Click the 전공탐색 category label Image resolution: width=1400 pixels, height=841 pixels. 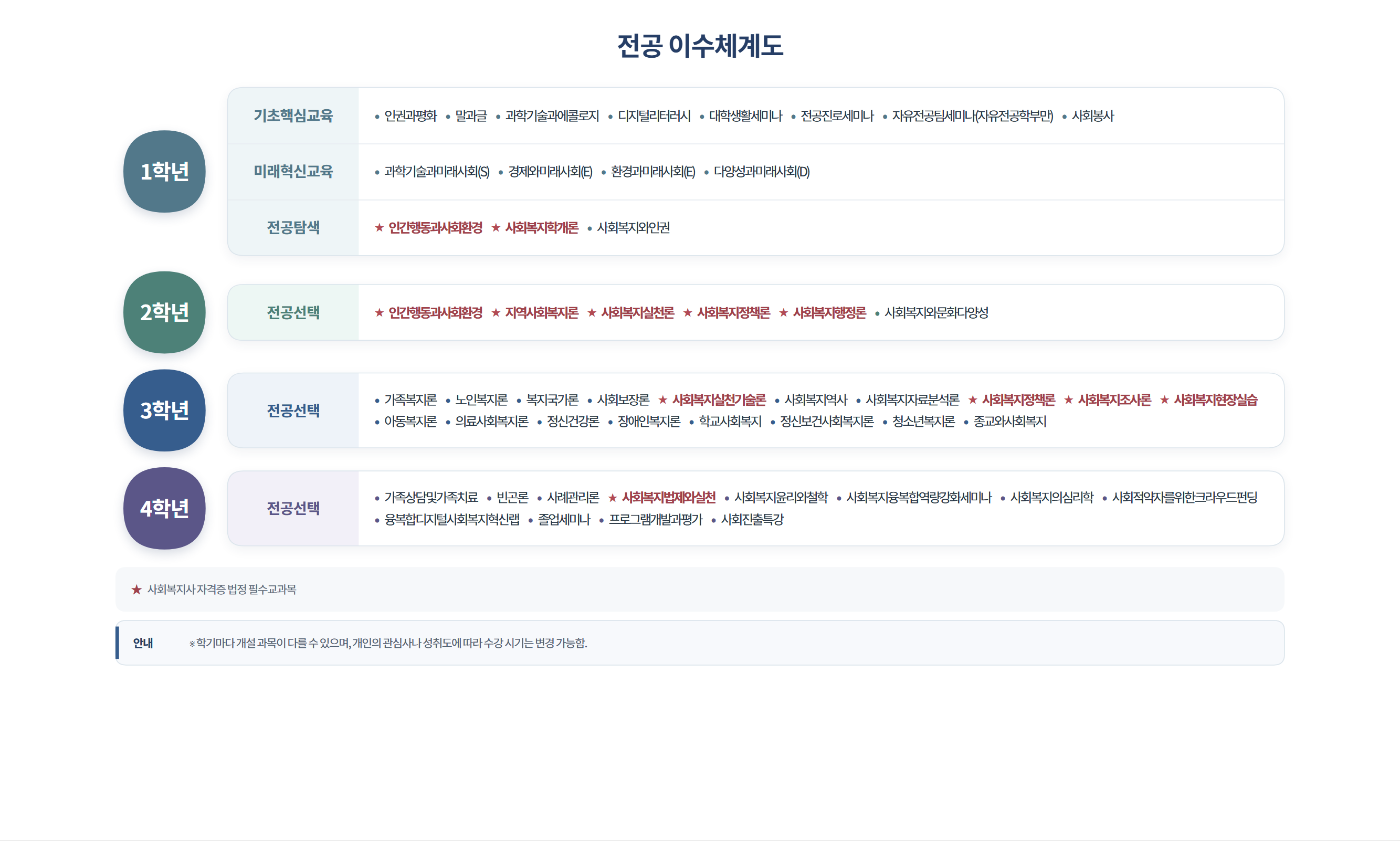click(293, 227)
